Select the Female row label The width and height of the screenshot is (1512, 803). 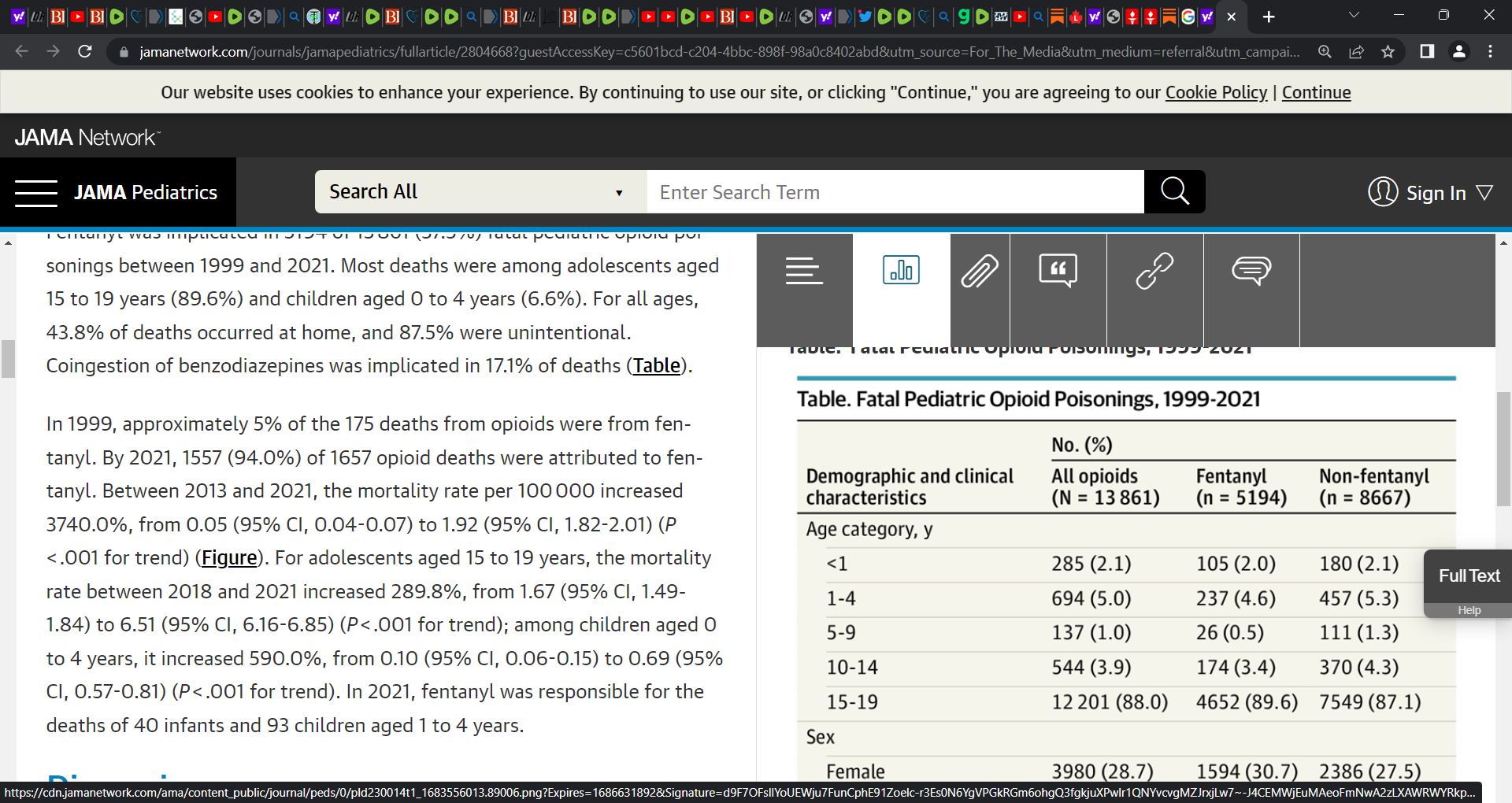855,772
